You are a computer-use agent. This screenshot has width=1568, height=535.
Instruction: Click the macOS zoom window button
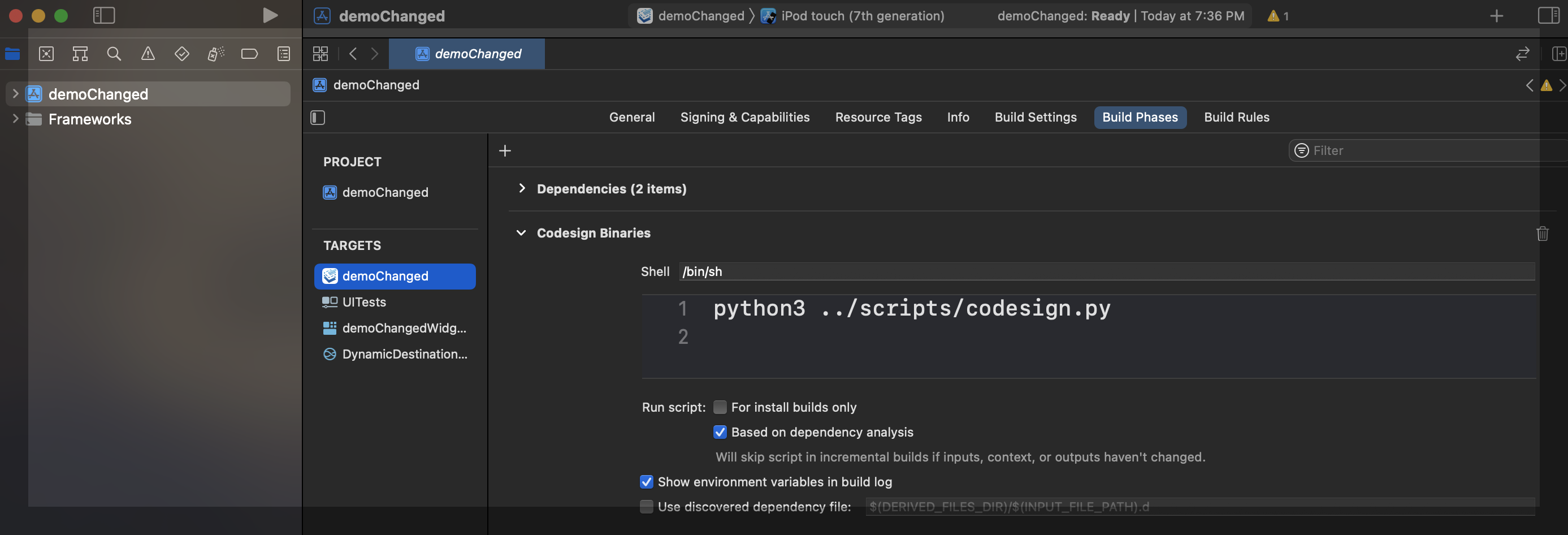tap(61, 16)
